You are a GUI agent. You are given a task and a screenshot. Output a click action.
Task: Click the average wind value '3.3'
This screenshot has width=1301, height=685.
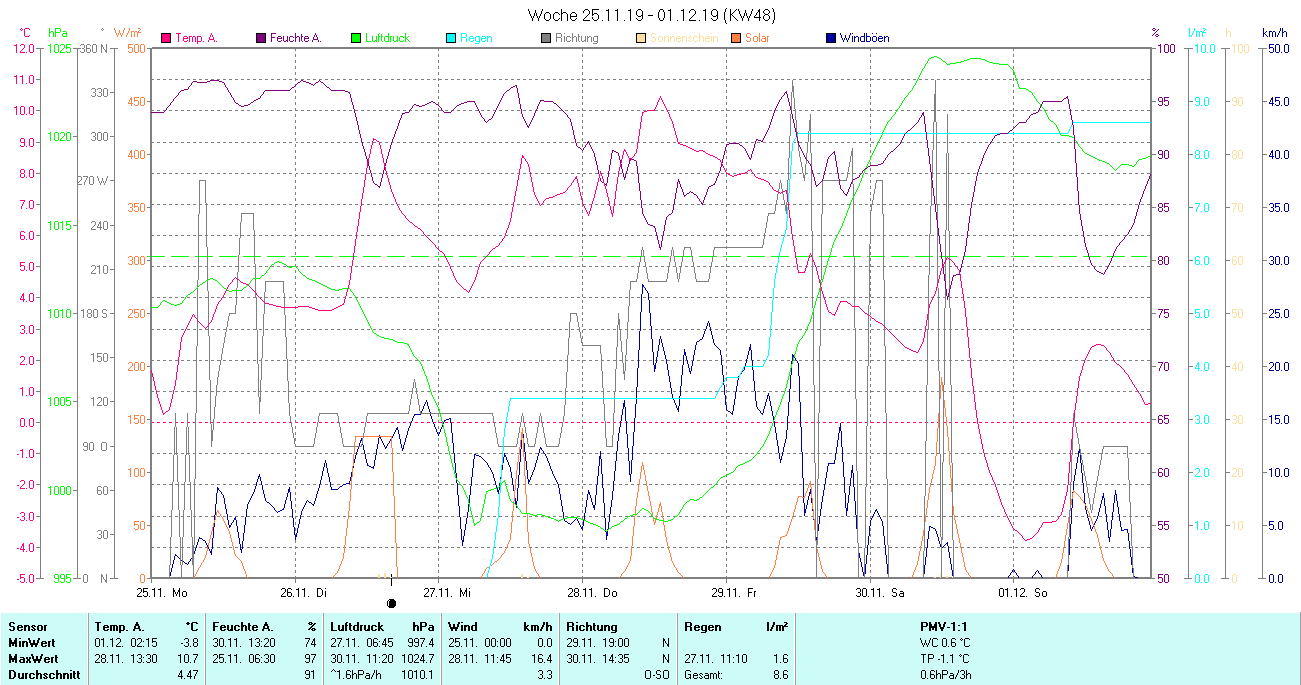(x=544, y=675)
